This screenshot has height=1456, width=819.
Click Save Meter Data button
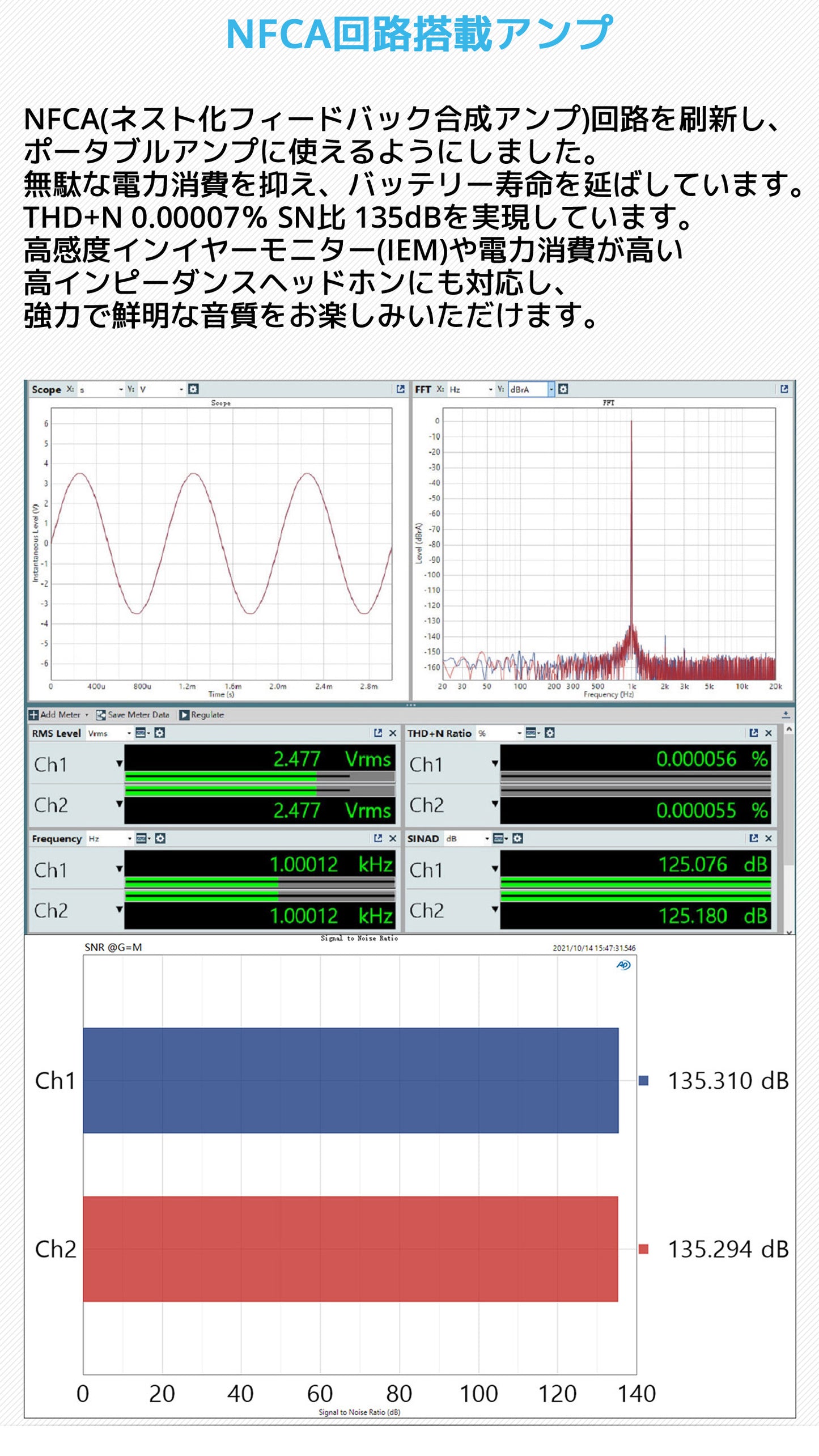click(x=133, y=715)
